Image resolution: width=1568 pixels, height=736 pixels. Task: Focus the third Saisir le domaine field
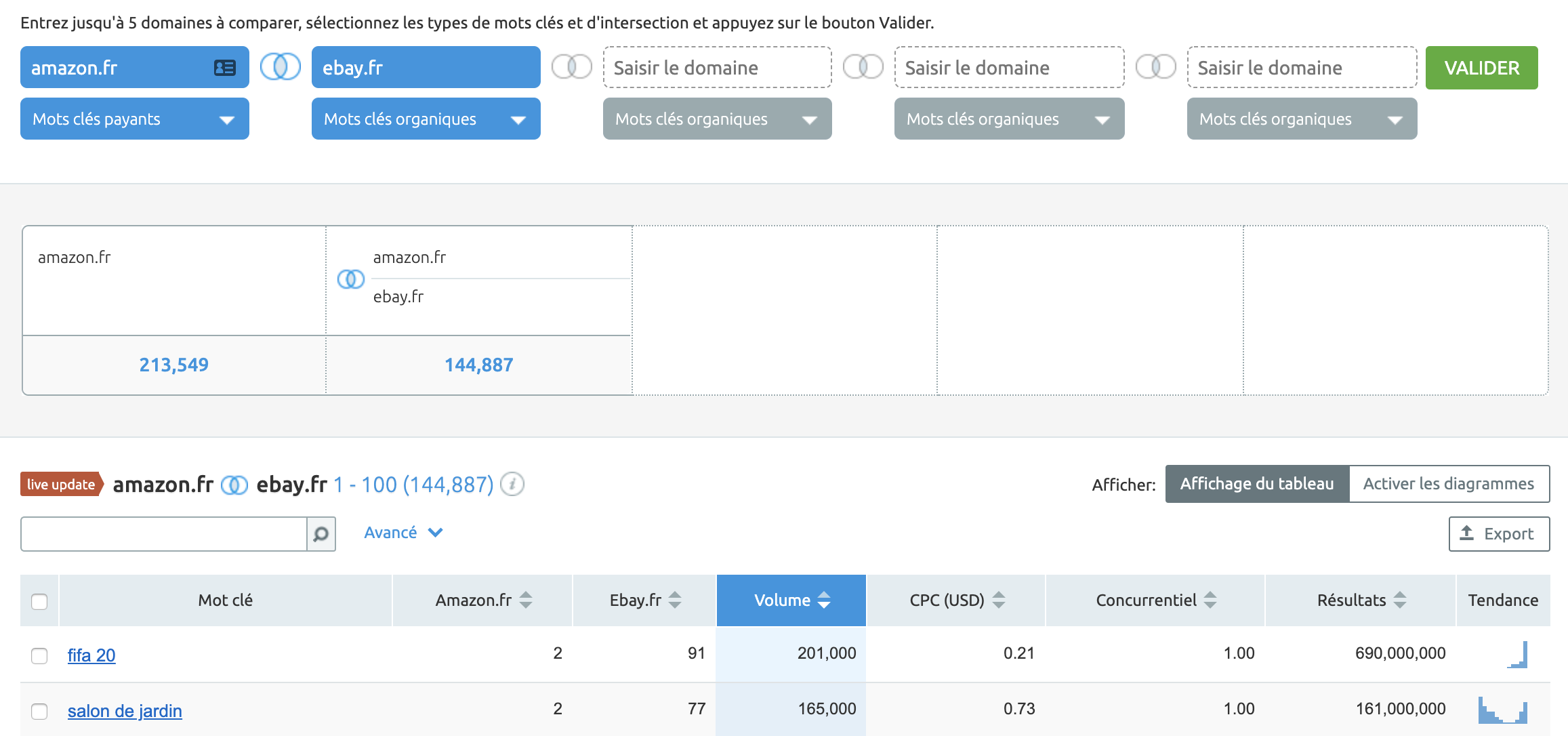pyautogui.click(x=718, y=67)
